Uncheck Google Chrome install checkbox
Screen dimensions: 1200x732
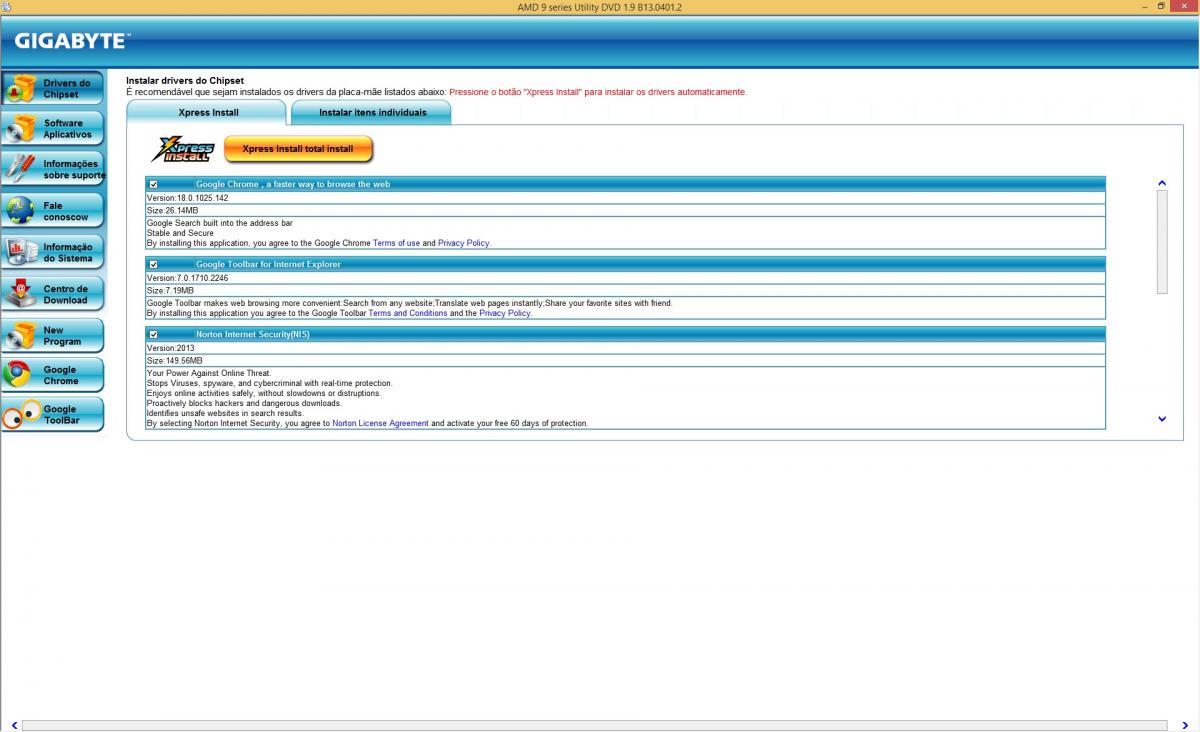pyautogui.click(x=153, y=184)
